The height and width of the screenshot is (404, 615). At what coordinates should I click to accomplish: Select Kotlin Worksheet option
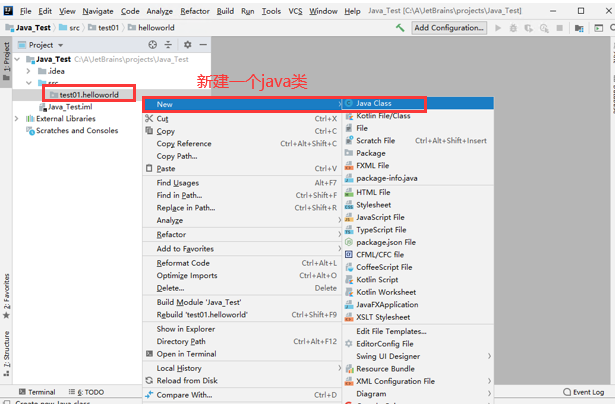[x=418, y=292]
